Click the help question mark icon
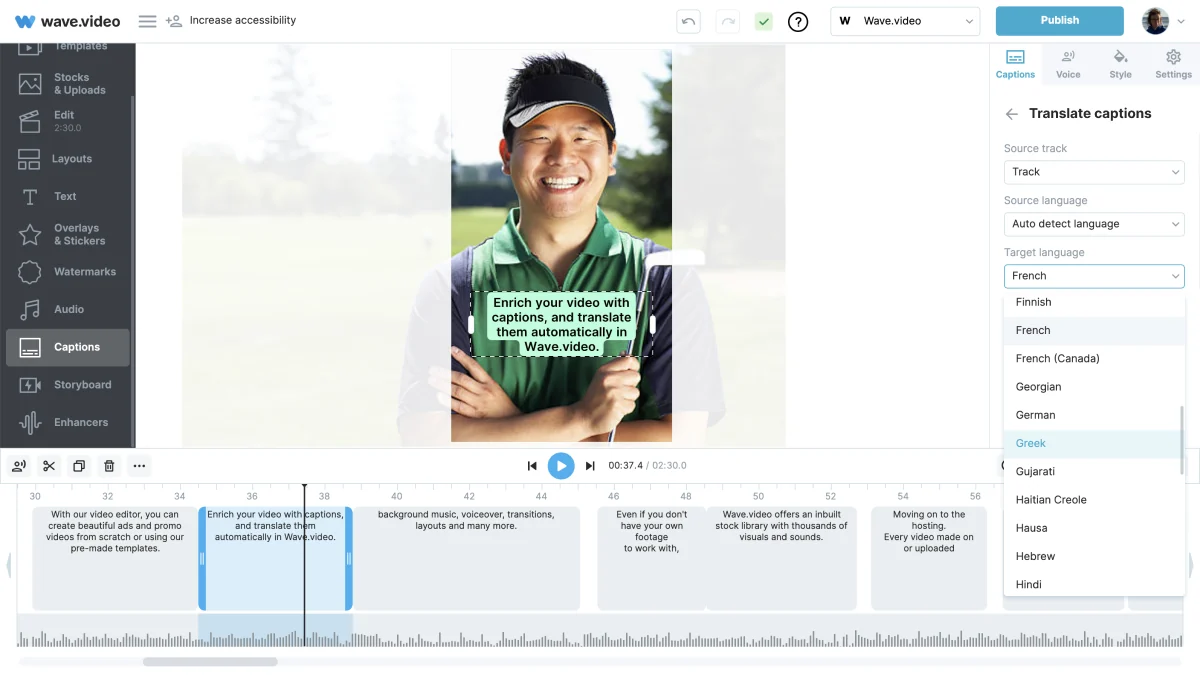The width and height of the screenshot is (1200, 675). click(798, 21)
